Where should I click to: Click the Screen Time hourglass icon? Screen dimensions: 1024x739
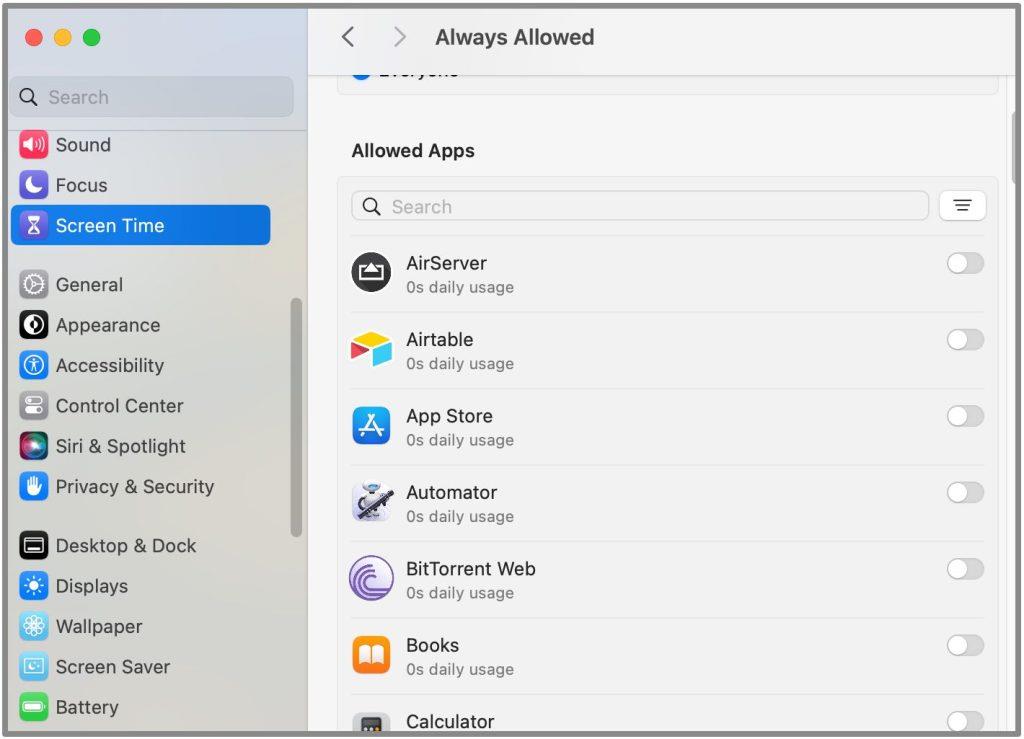(x=33, y=226)
